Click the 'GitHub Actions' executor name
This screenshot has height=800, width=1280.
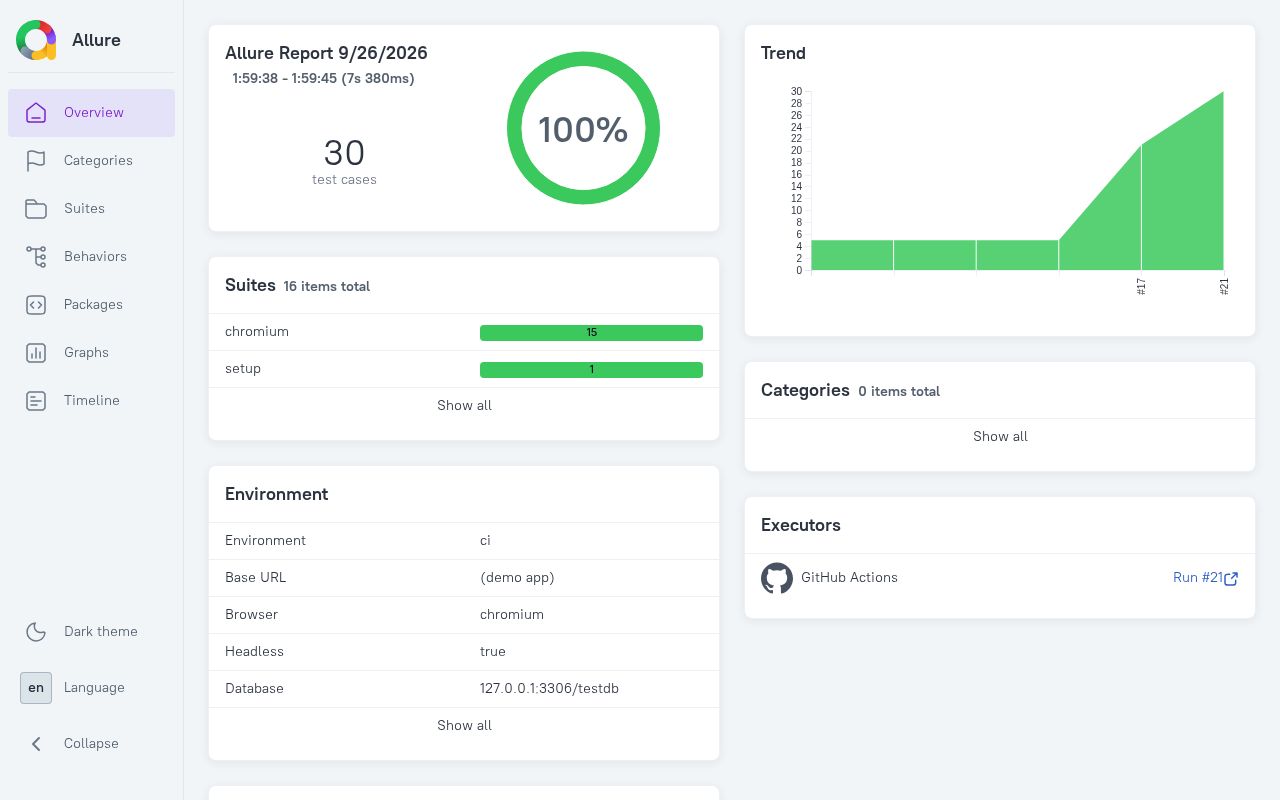(849, 577)
